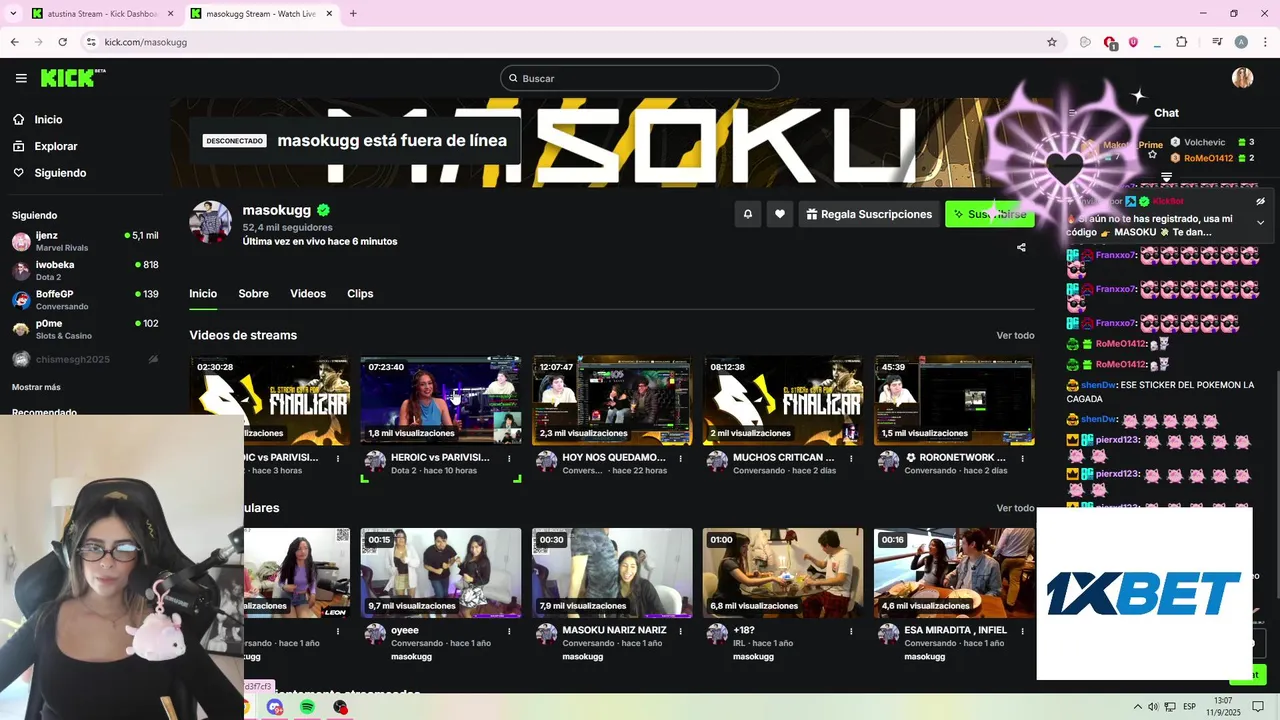Share the channel via share icon
The width and height of the screenshot is (1280, 720).
(x=1021, y=247)
